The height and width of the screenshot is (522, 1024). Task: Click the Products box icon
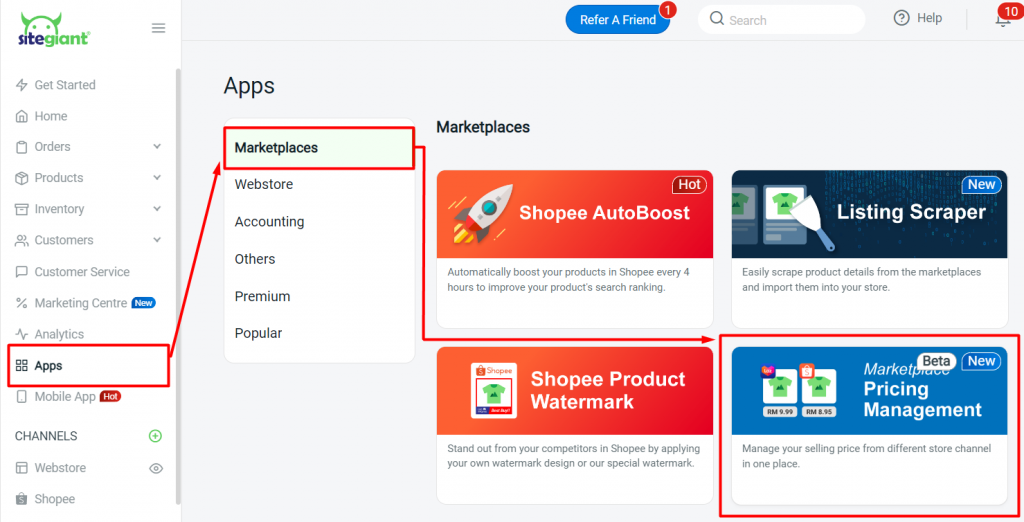(22, 178)
